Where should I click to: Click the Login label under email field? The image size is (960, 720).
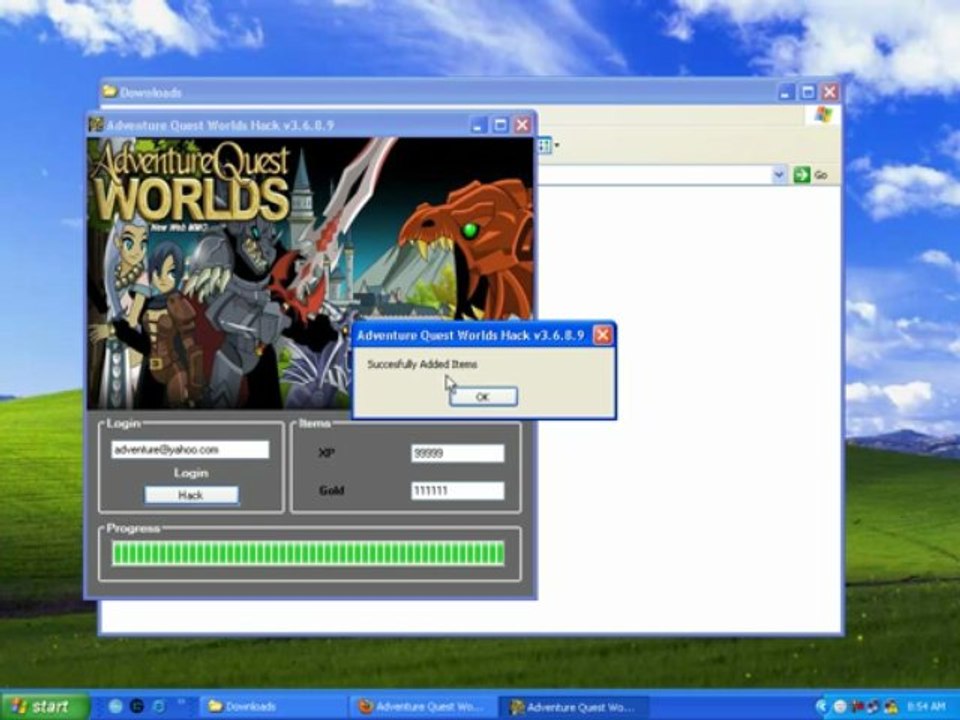pos(191,473)
